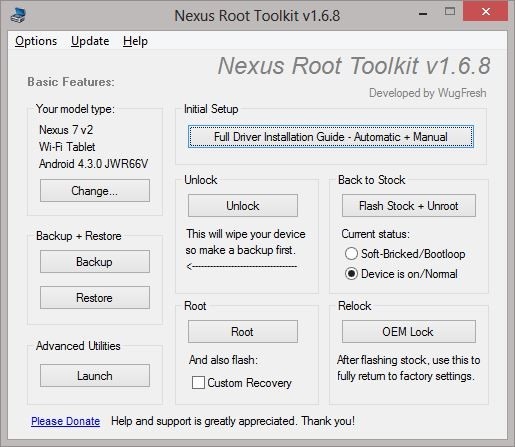The height and width of the screenshot is (447, 515).
Task: Click the 'And also flash:' label
Action: point(223,360)
